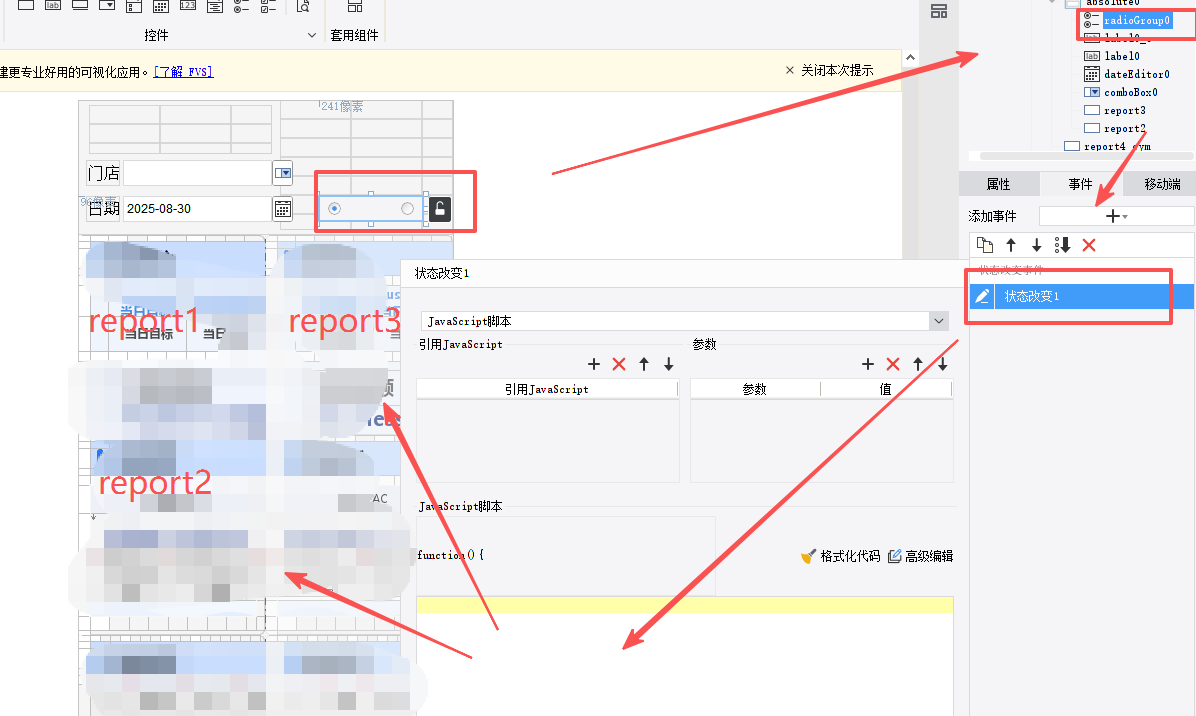
Task: Move 引用JavaScript reference down with the arrow
Action: tap(669, 364)
